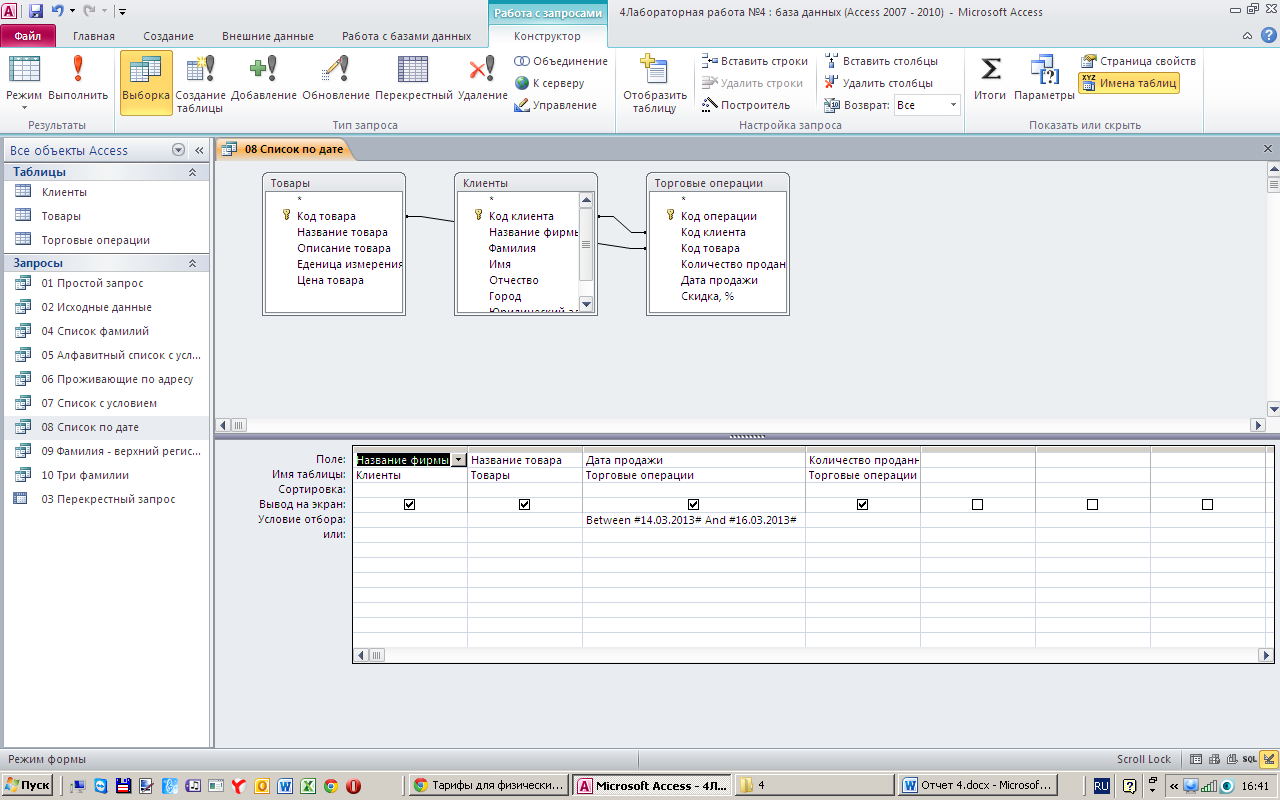Viewport: 1280px width, 800px height.
Task: Click the Undo arrow in the title bar
Action: pos(57,12)
